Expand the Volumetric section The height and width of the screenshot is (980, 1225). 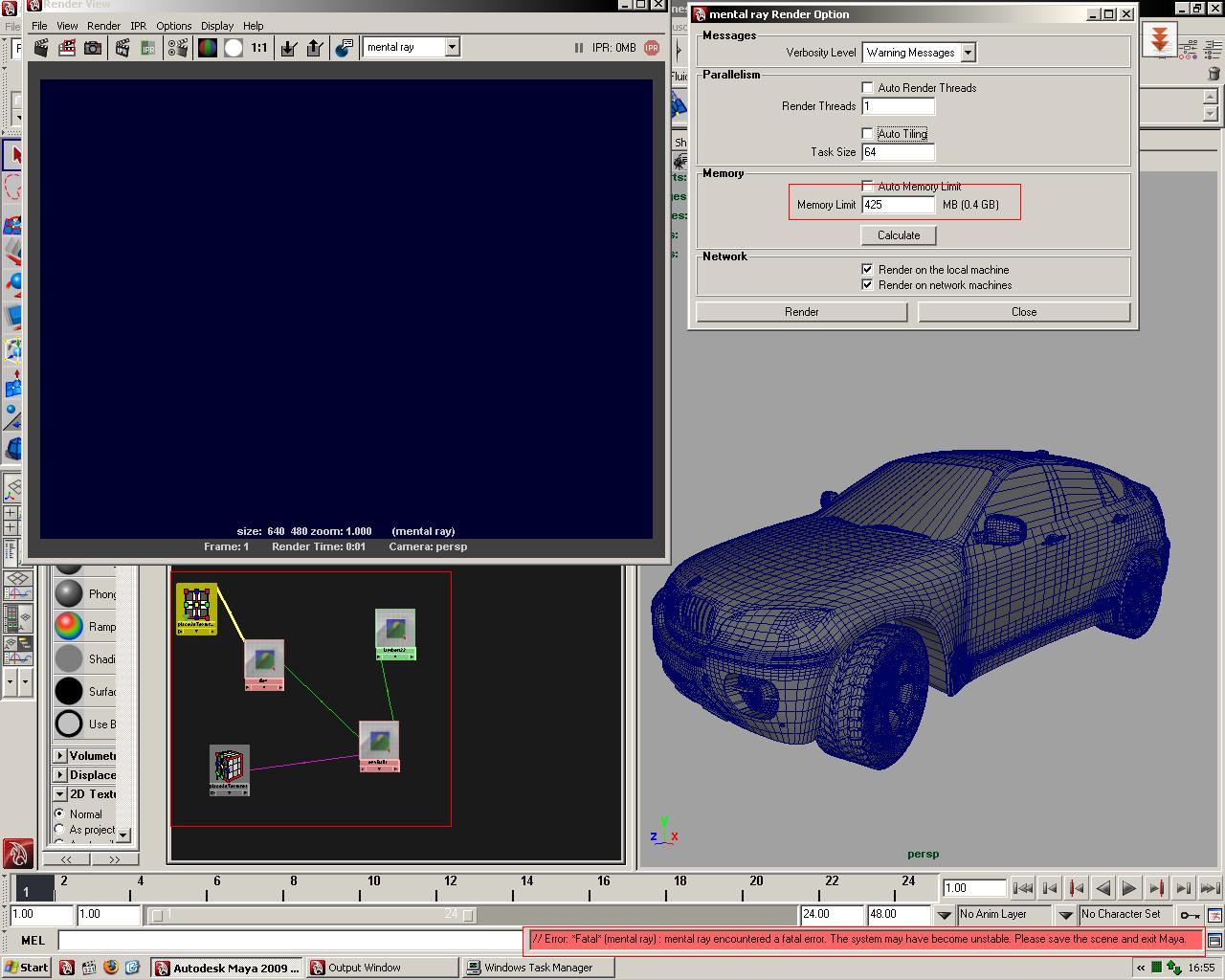click(x=60, y=756)
